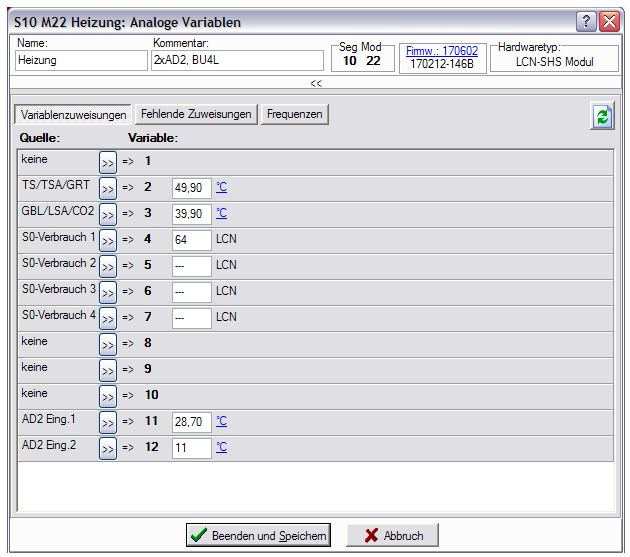This screenshot has width=630, height=557.
Task: Collapse the header panel with << bar
Action: click(315, 84)
